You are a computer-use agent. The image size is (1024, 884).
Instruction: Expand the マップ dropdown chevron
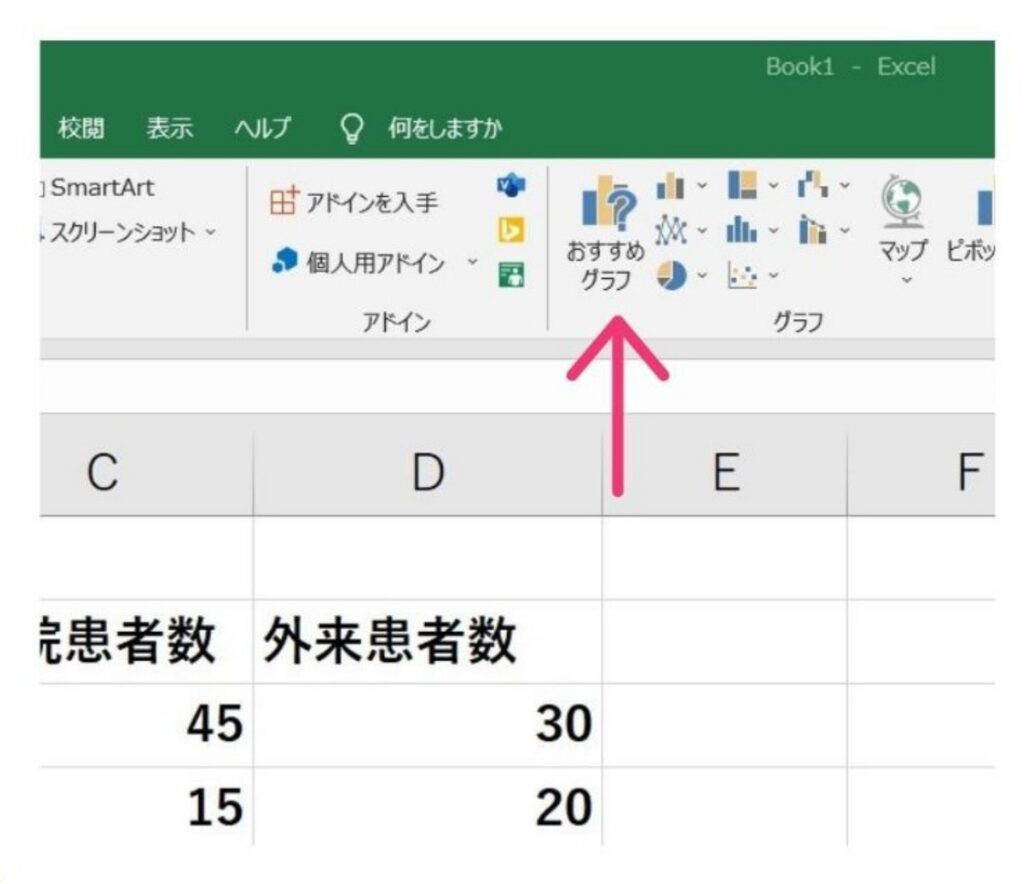(906, 280)
